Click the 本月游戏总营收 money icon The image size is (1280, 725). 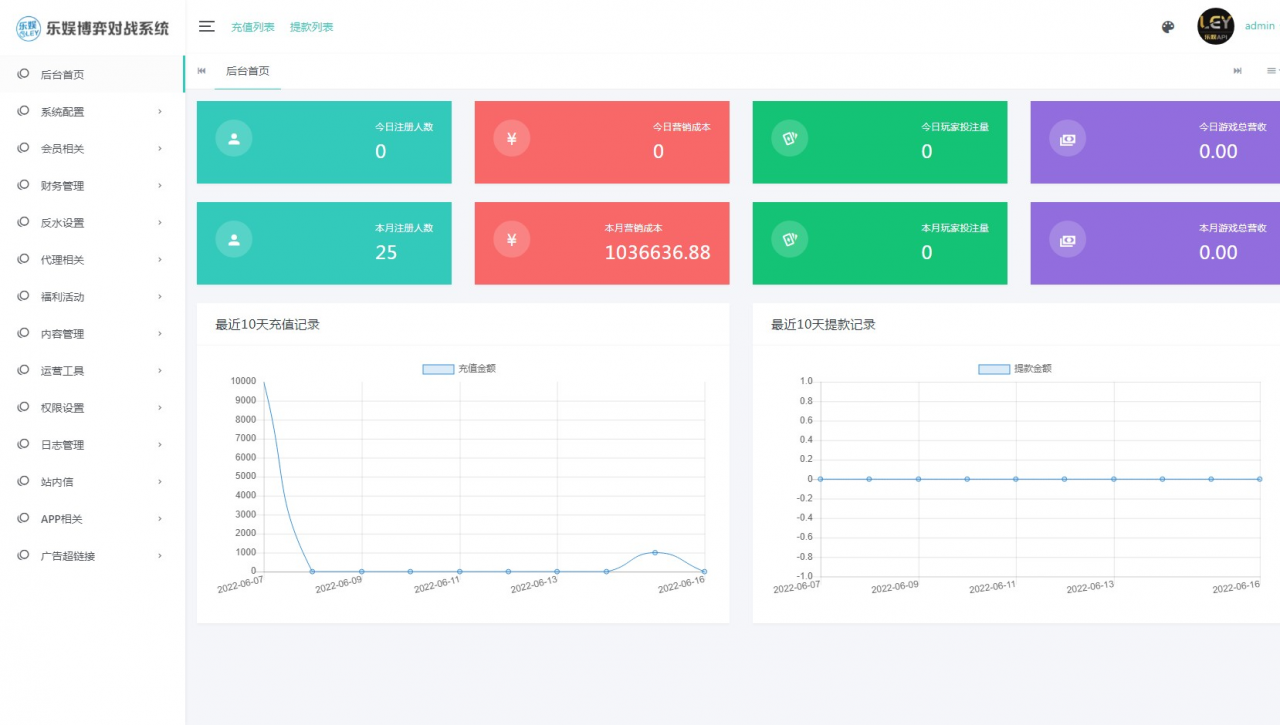[x=1067, y=240]
